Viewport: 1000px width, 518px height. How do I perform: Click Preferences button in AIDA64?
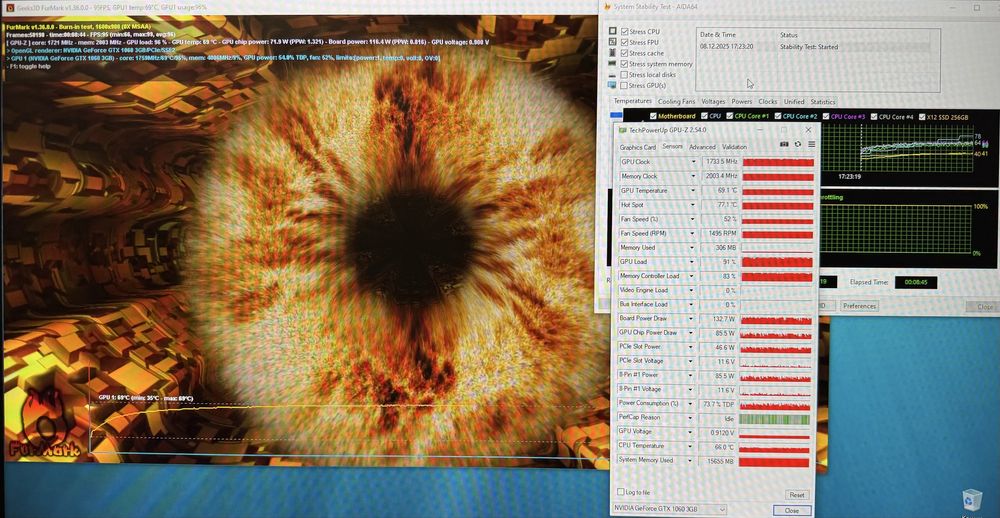pos(859,306)
